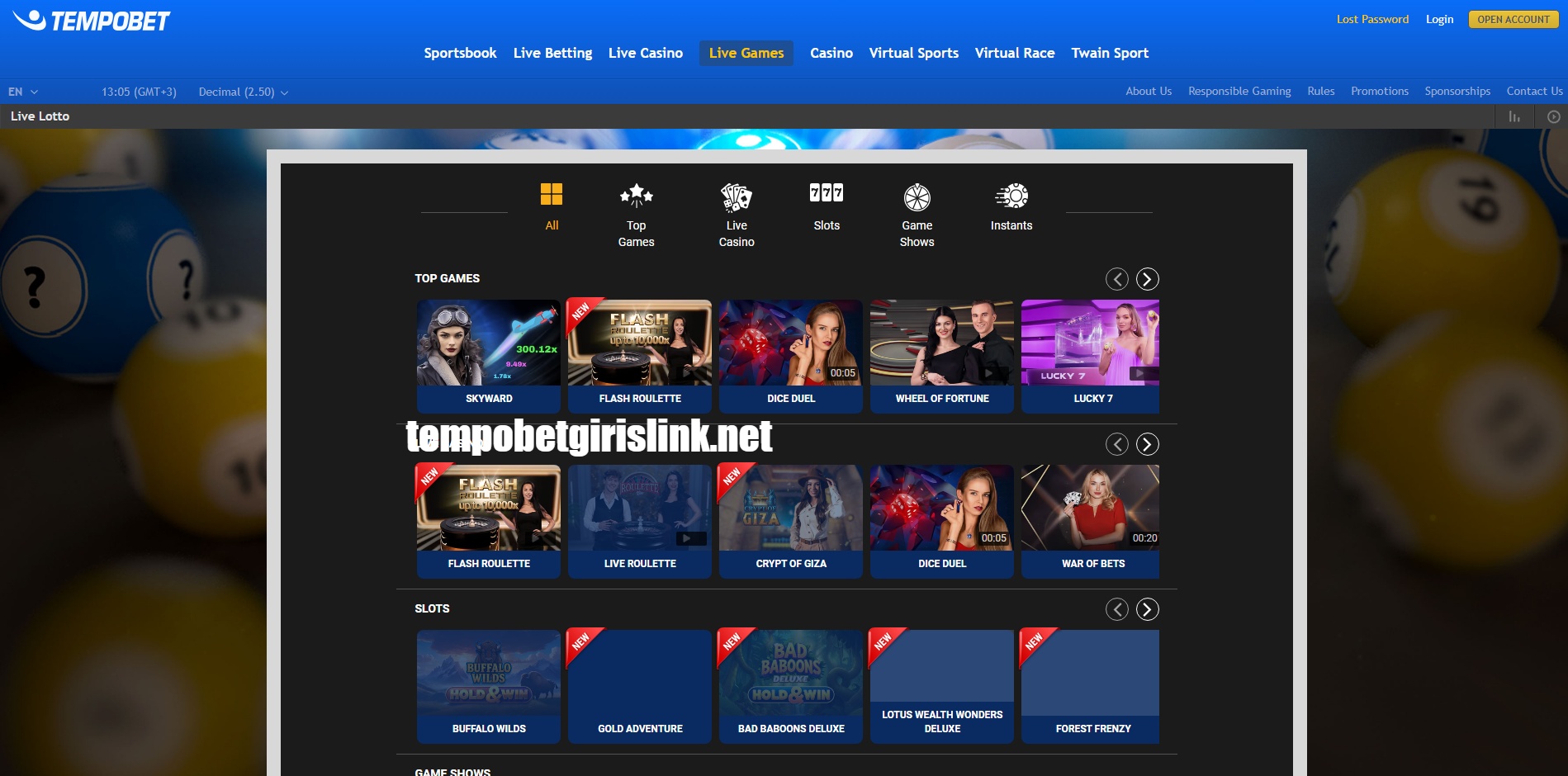Go to previous page of second game row

click(1117, 444)
